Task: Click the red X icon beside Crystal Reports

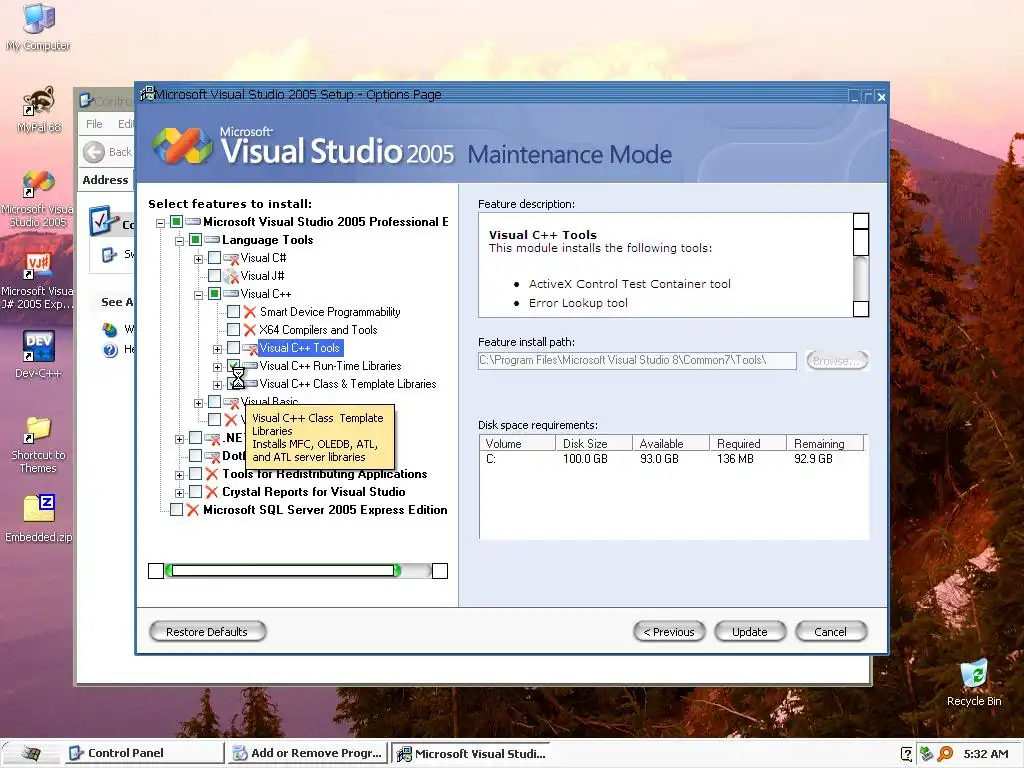Action: click(212, 492)
